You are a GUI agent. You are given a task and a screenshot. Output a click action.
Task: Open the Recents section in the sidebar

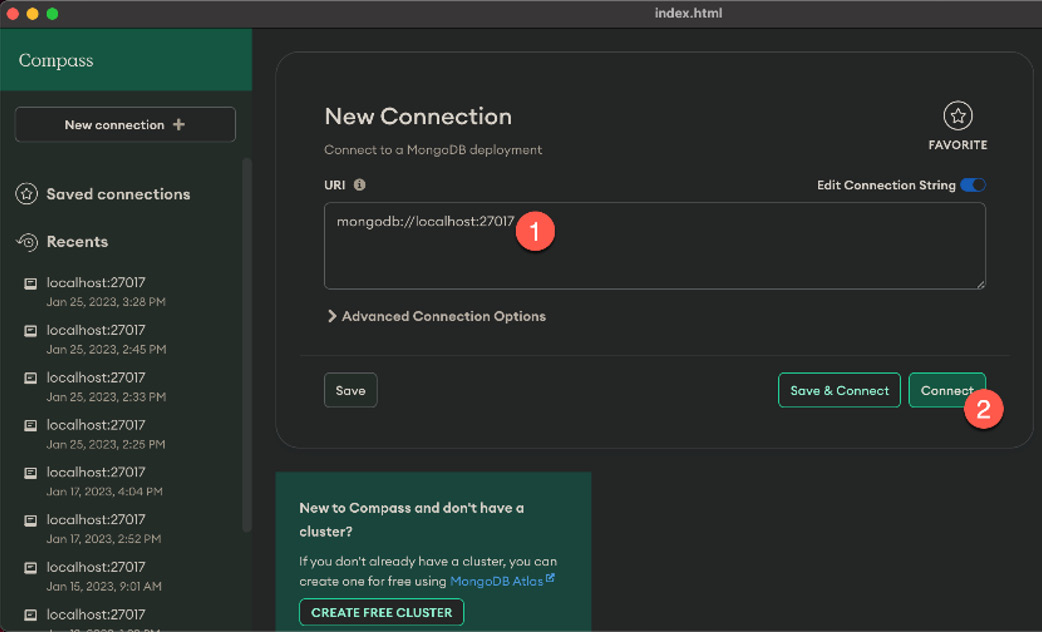click(x=62, y=242)
